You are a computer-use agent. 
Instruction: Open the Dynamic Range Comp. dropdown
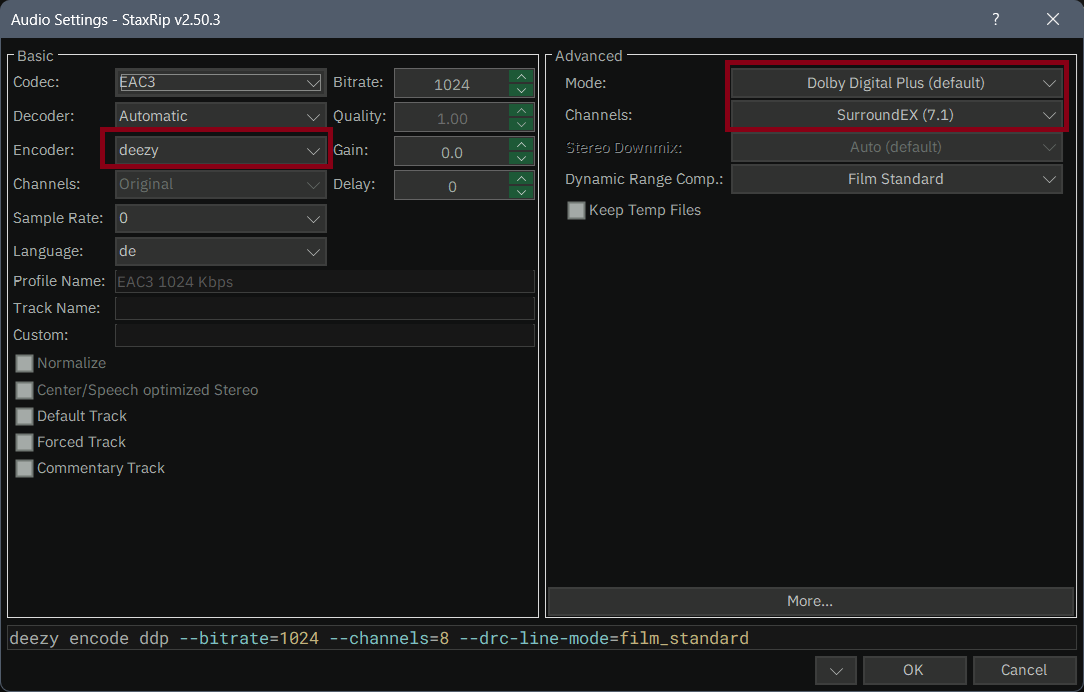(896, 179)
